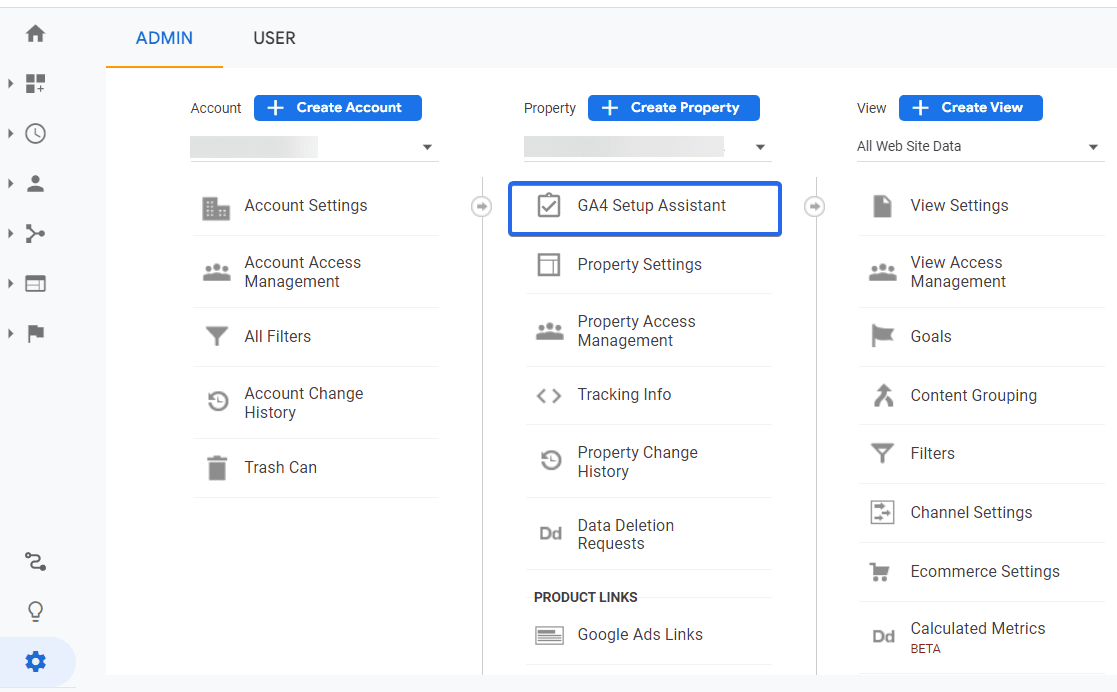Expand the Conversions sidebar arrow
The height and width of the screenshot is (692, 1117).
coord(10,333)
